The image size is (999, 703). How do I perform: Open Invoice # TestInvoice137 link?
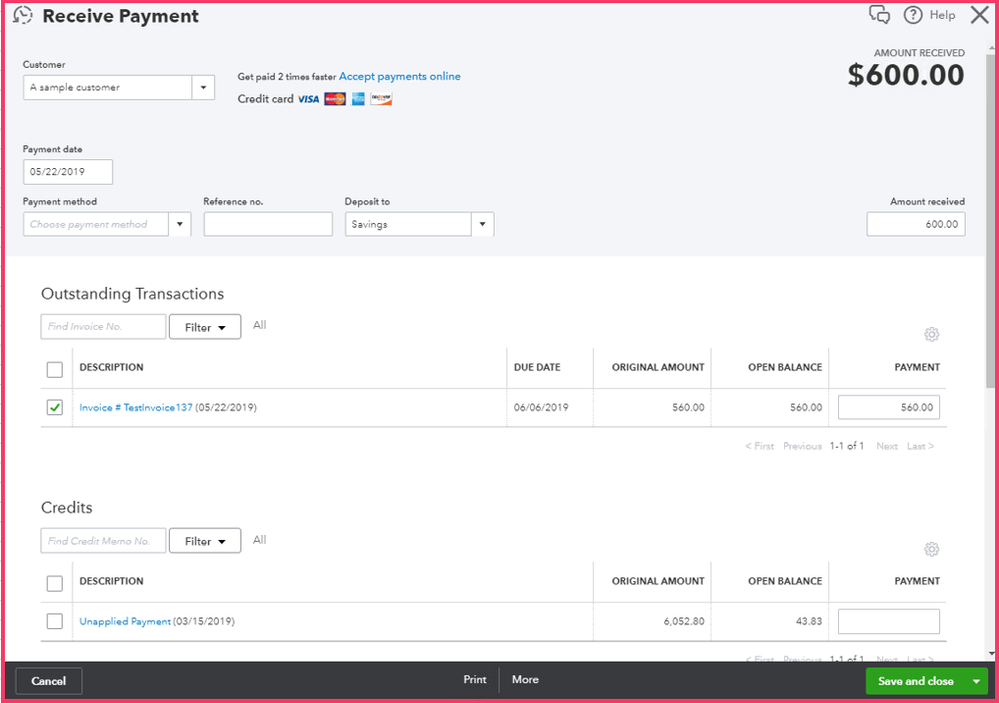136,407
